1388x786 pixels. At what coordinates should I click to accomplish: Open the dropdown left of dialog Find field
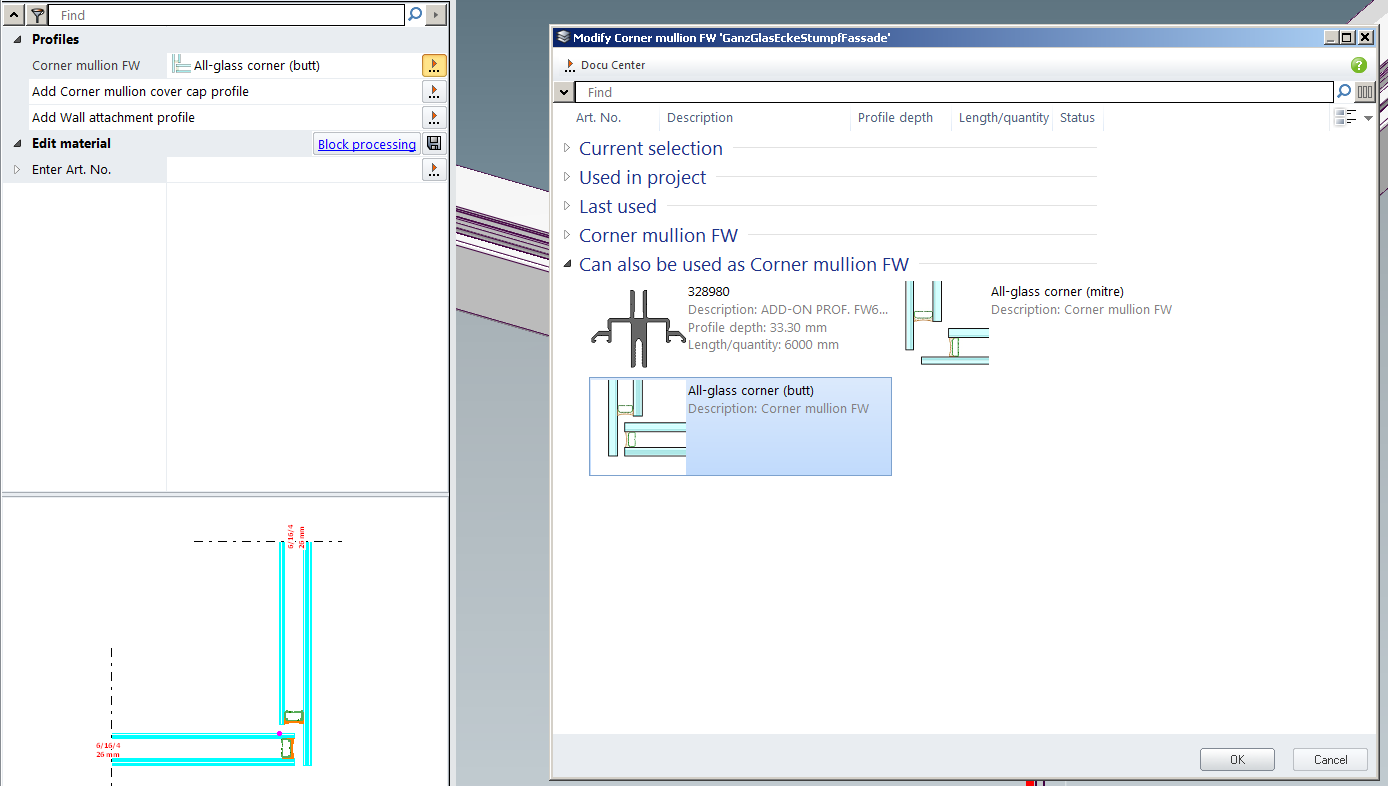click(564, 92)
